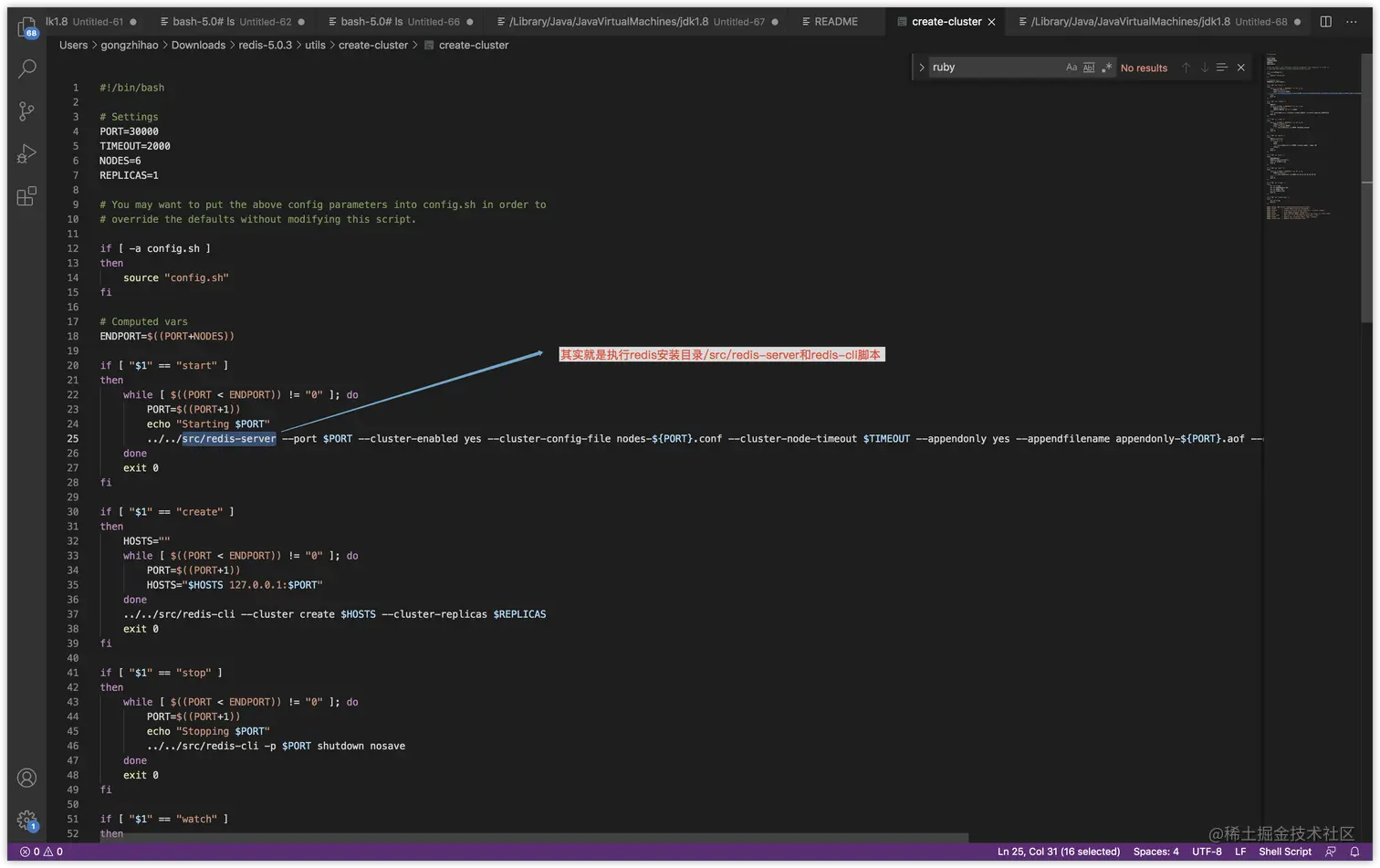
Task: Switch to the Untitled-61 tab
Action: (91, 22)
